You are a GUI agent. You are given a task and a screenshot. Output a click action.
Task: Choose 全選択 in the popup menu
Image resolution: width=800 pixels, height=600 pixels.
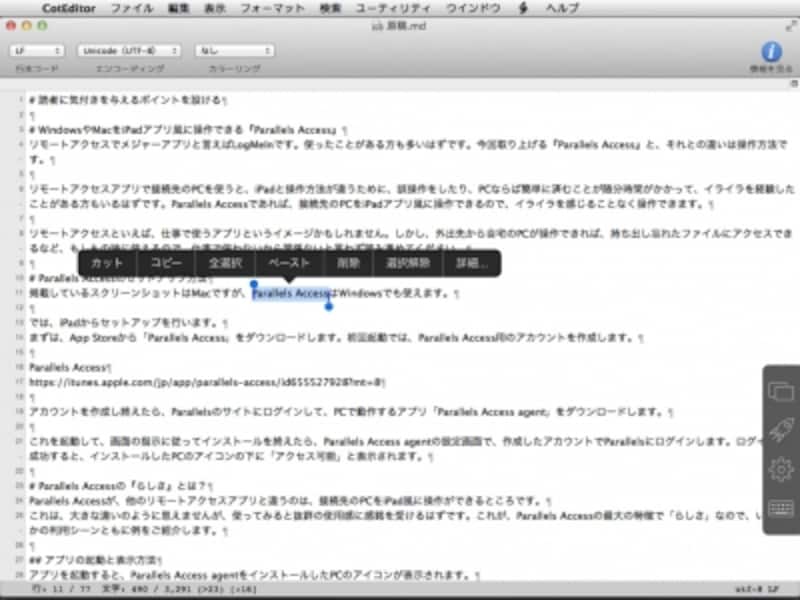coord(225,263)
